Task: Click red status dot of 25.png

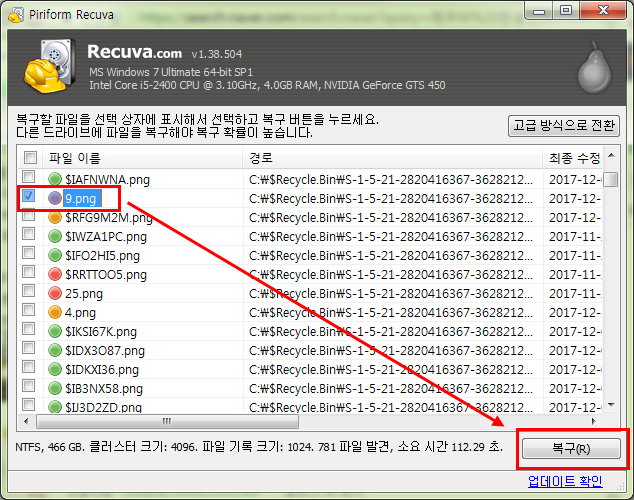Action: tap(55, 293)
